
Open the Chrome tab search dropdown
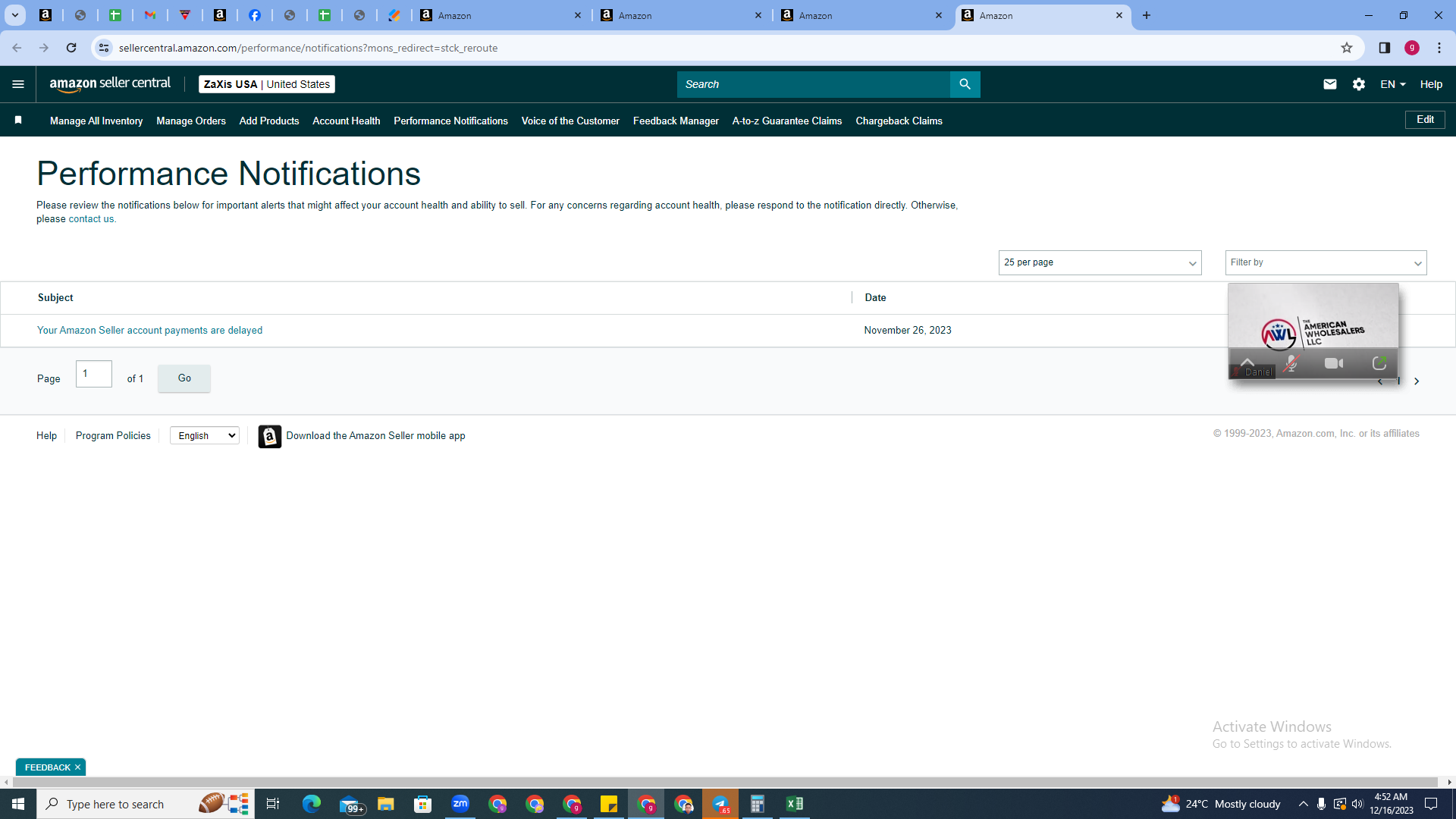tap(14, 15)
